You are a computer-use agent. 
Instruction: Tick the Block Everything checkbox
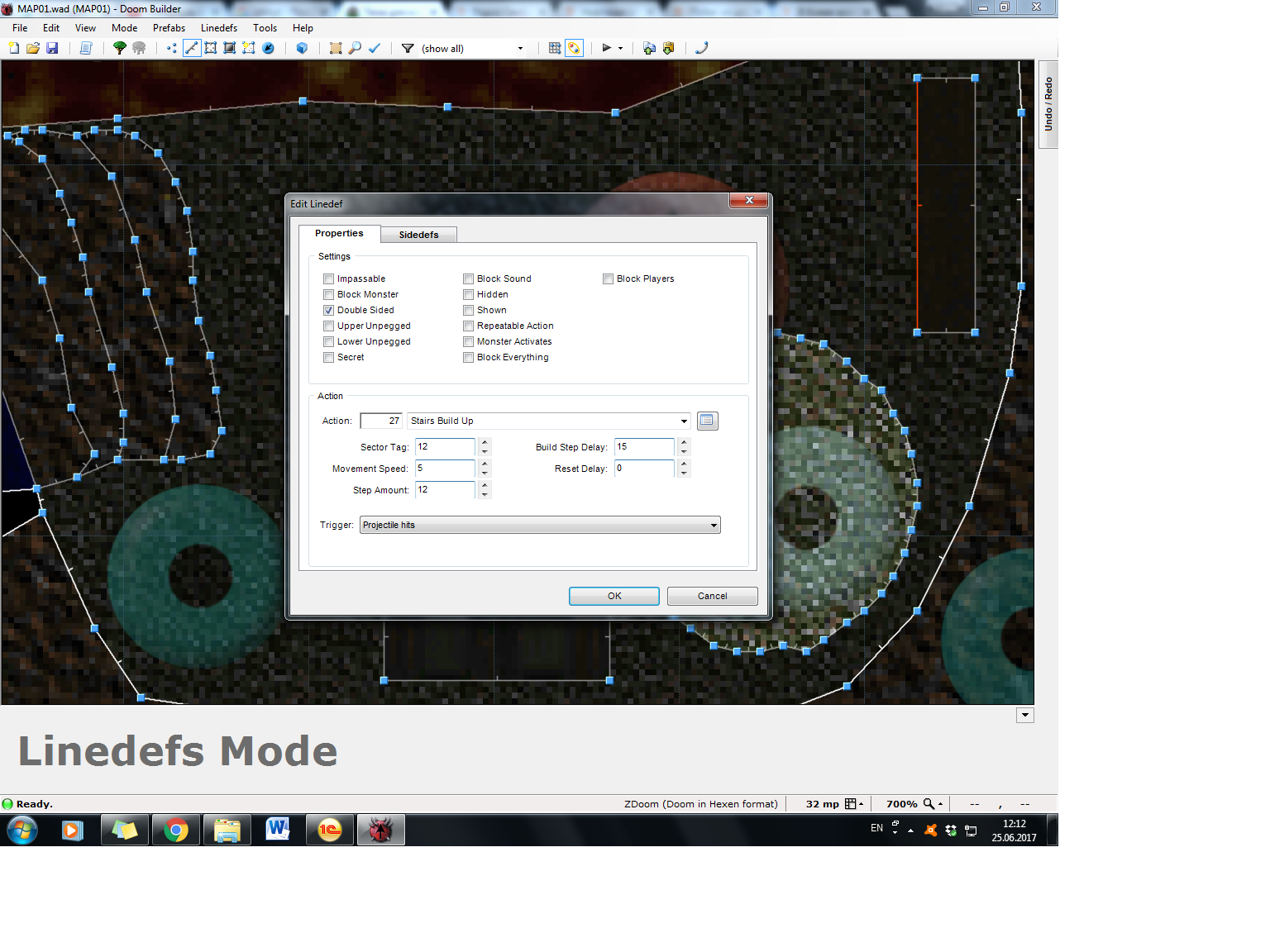469,357
